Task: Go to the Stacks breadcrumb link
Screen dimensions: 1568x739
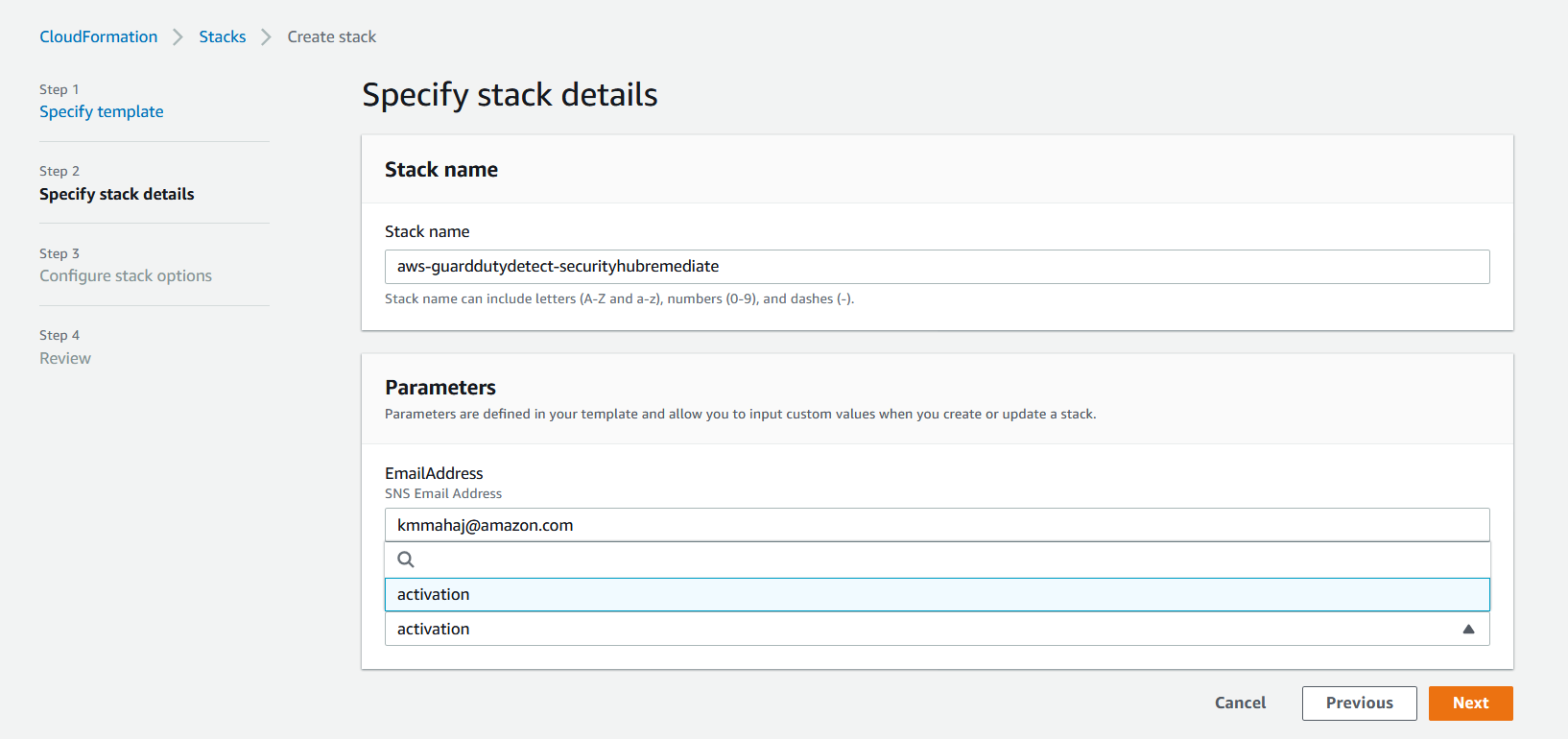Action: click(223, 36)
